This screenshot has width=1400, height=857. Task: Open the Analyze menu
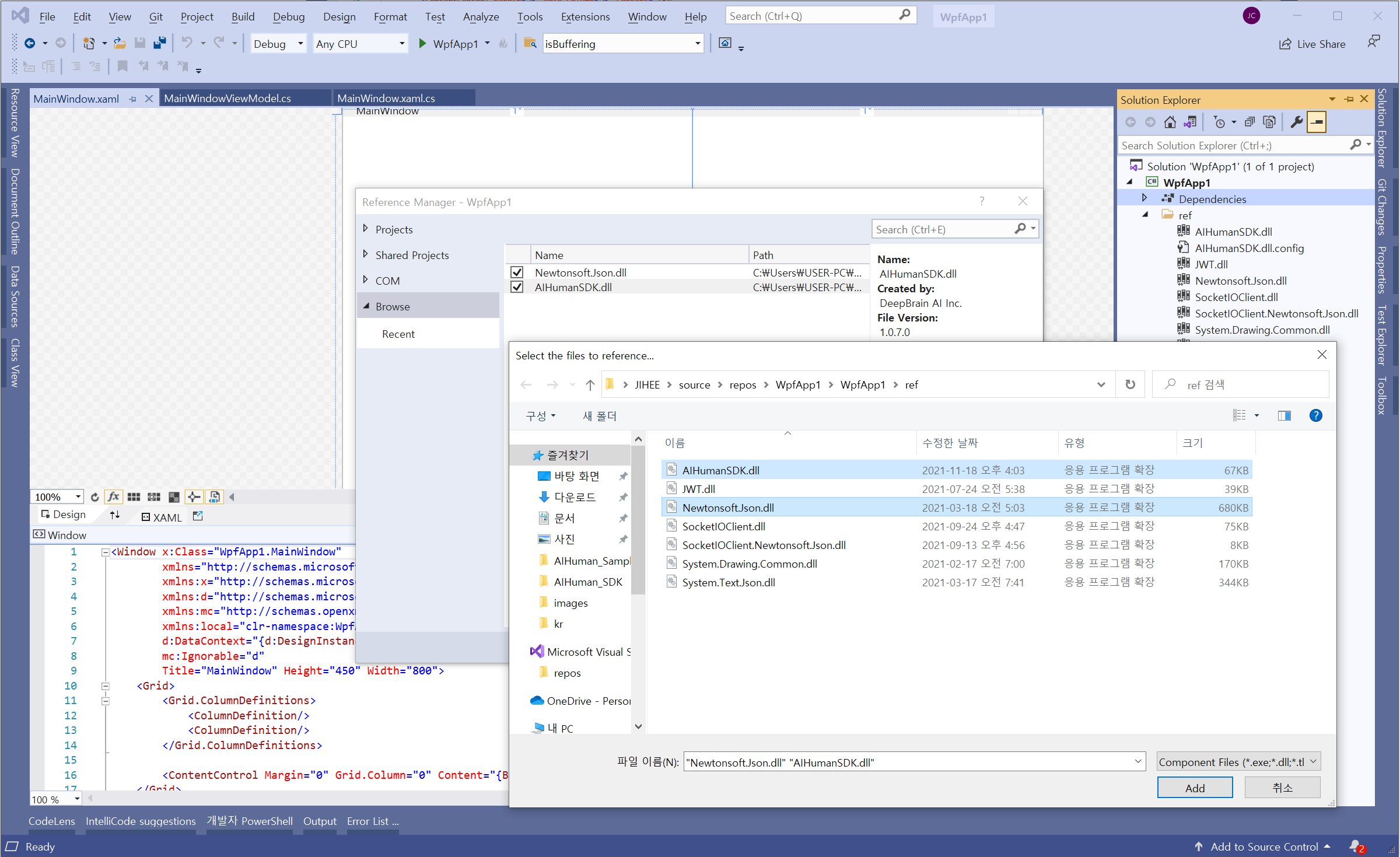click(x=481, y=16)
